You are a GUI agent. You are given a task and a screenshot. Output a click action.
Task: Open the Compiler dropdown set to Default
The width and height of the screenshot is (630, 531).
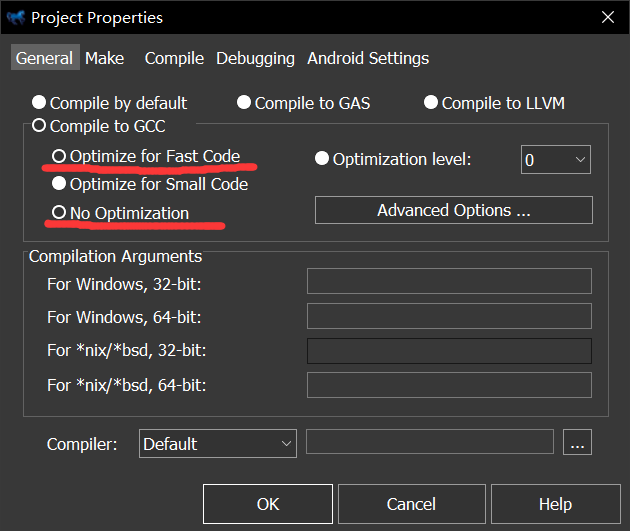click(x=218, y=443)
